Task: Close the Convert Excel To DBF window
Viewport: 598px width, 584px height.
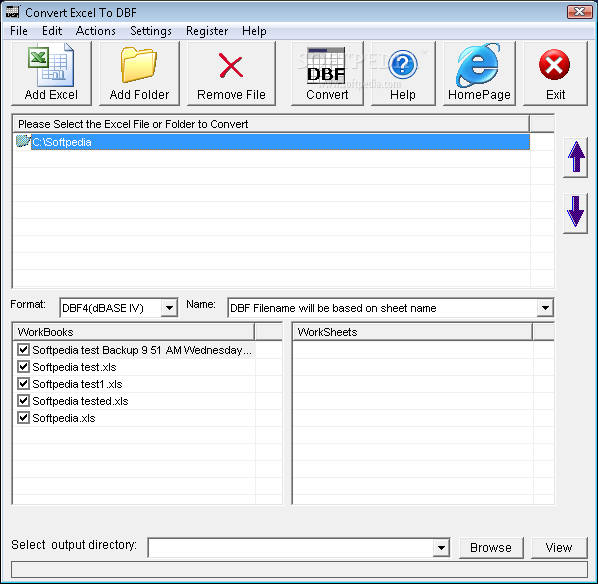Action: pos(579,12)
